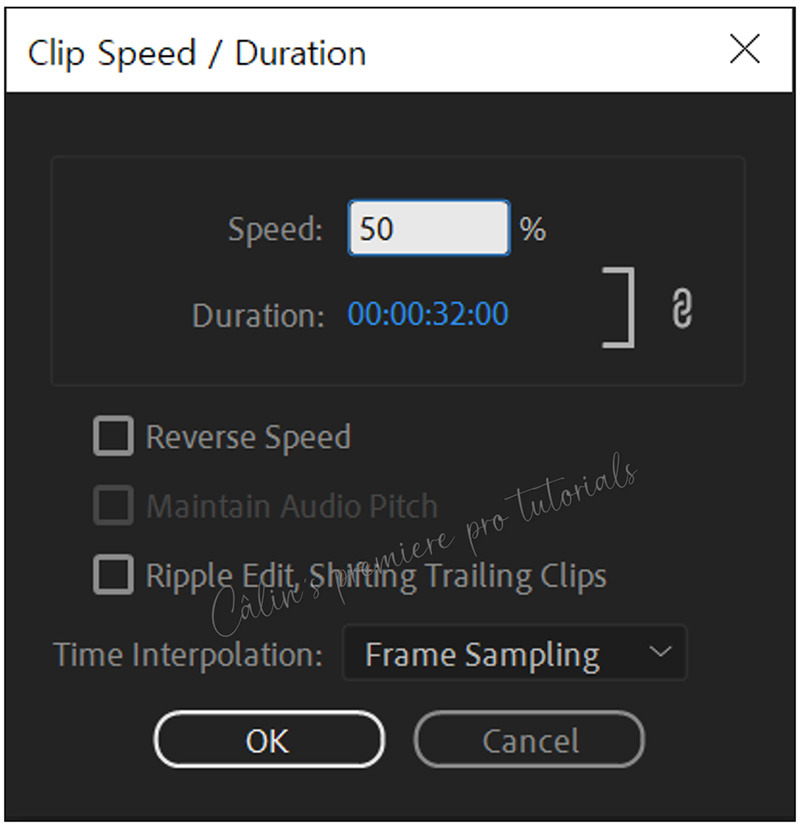Open the Time Interpolation Frame Sampling dropdown
Screen dimensions: 800x826
pyautogui.click(x=515, y=653)
